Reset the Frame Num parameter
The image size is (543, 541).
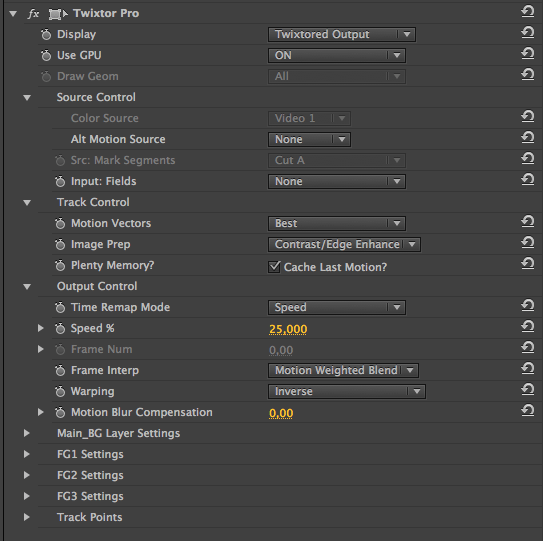(527, 347)
